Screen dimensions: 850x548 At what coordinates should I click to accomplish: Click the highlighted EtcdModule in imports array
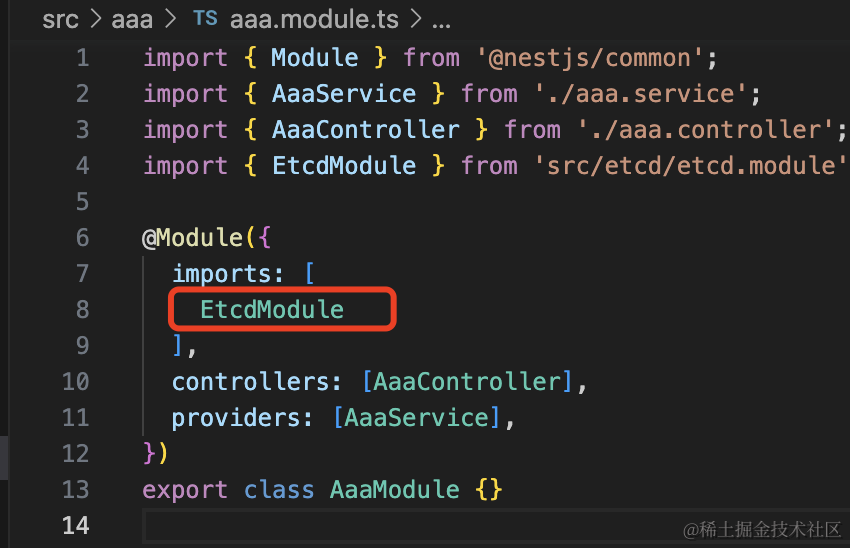[x=272, y=310]
